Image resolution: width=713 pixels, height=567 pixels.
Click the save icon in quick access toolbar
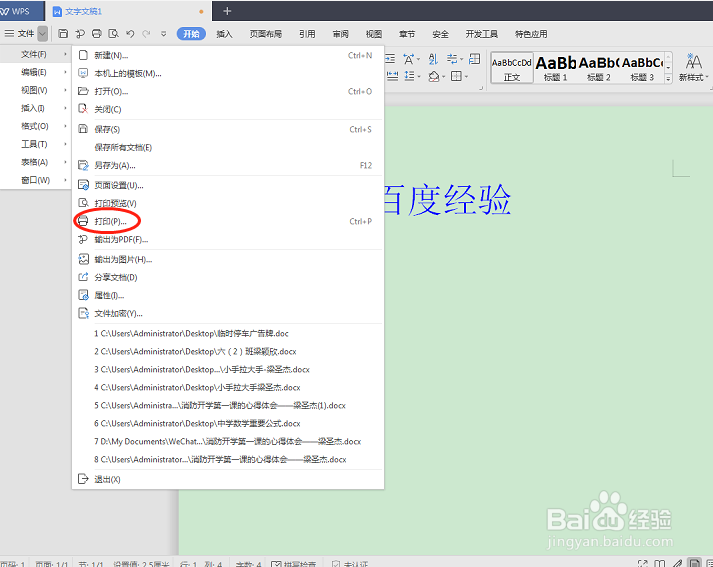(63, 34)
